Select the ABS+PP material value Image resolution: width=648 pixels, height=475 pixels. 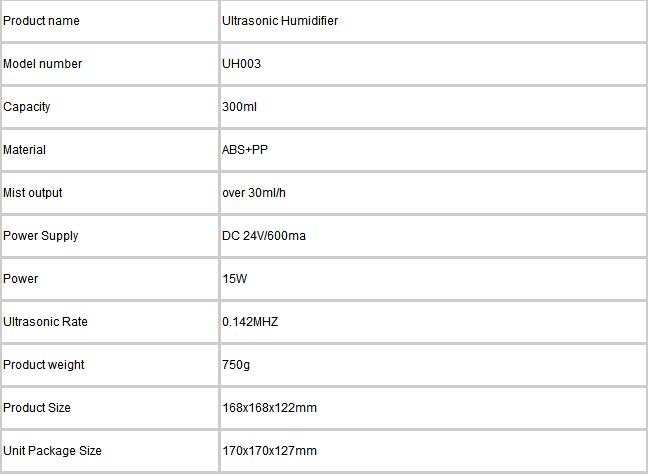click(245, 150)
